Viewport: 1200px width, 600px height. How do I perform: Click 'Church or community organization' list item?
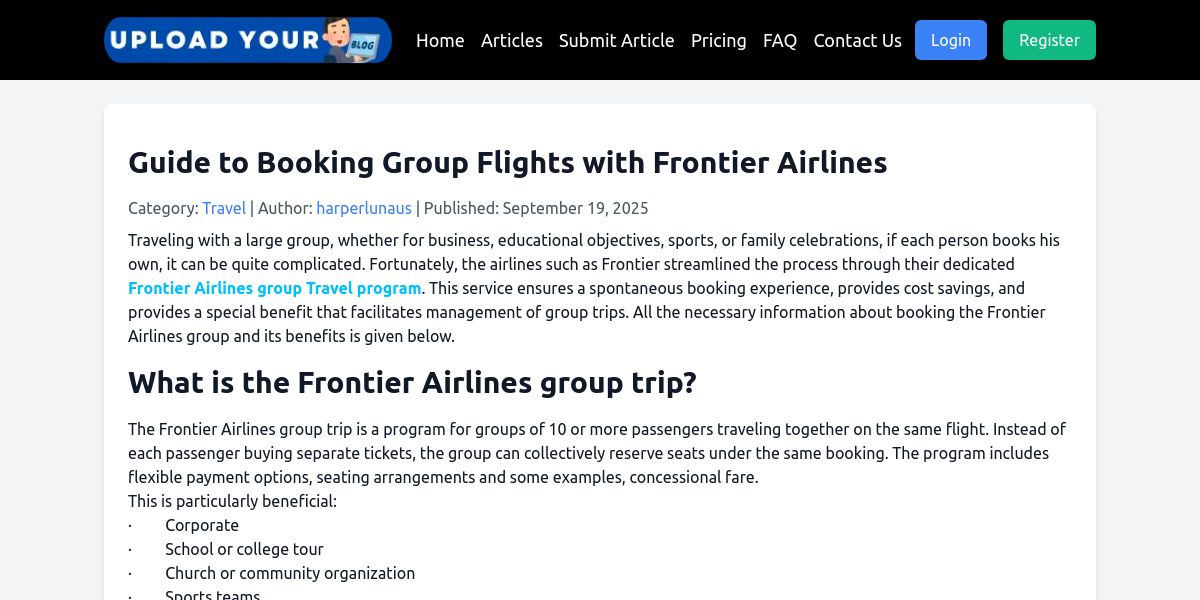click(290, 573)
